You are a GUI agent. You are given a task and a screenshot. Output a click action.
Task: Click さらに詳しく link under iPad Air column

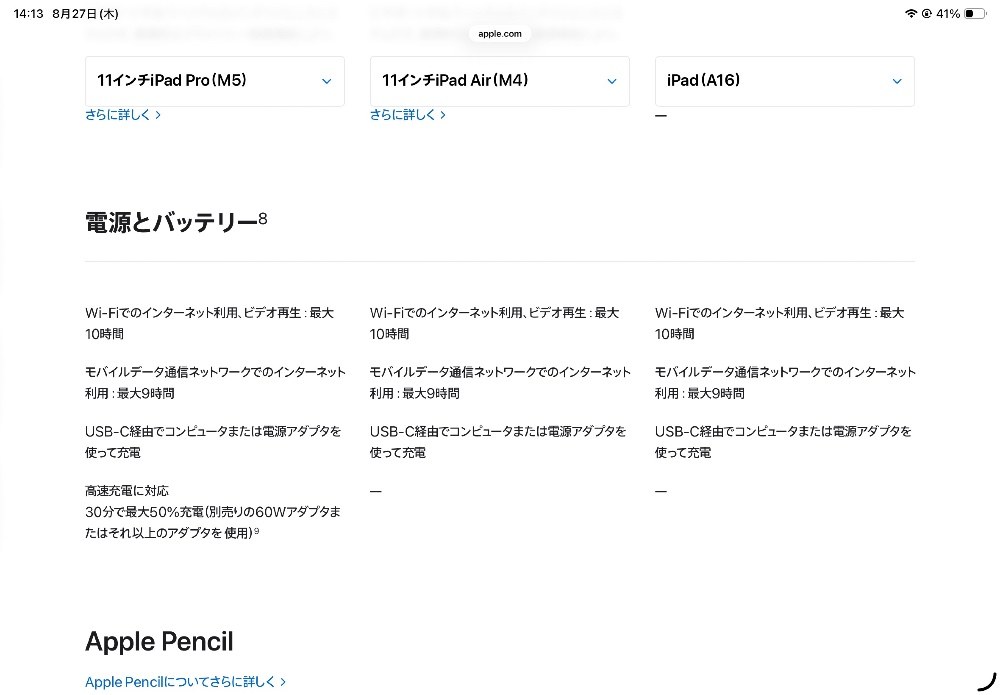point(408,115)
